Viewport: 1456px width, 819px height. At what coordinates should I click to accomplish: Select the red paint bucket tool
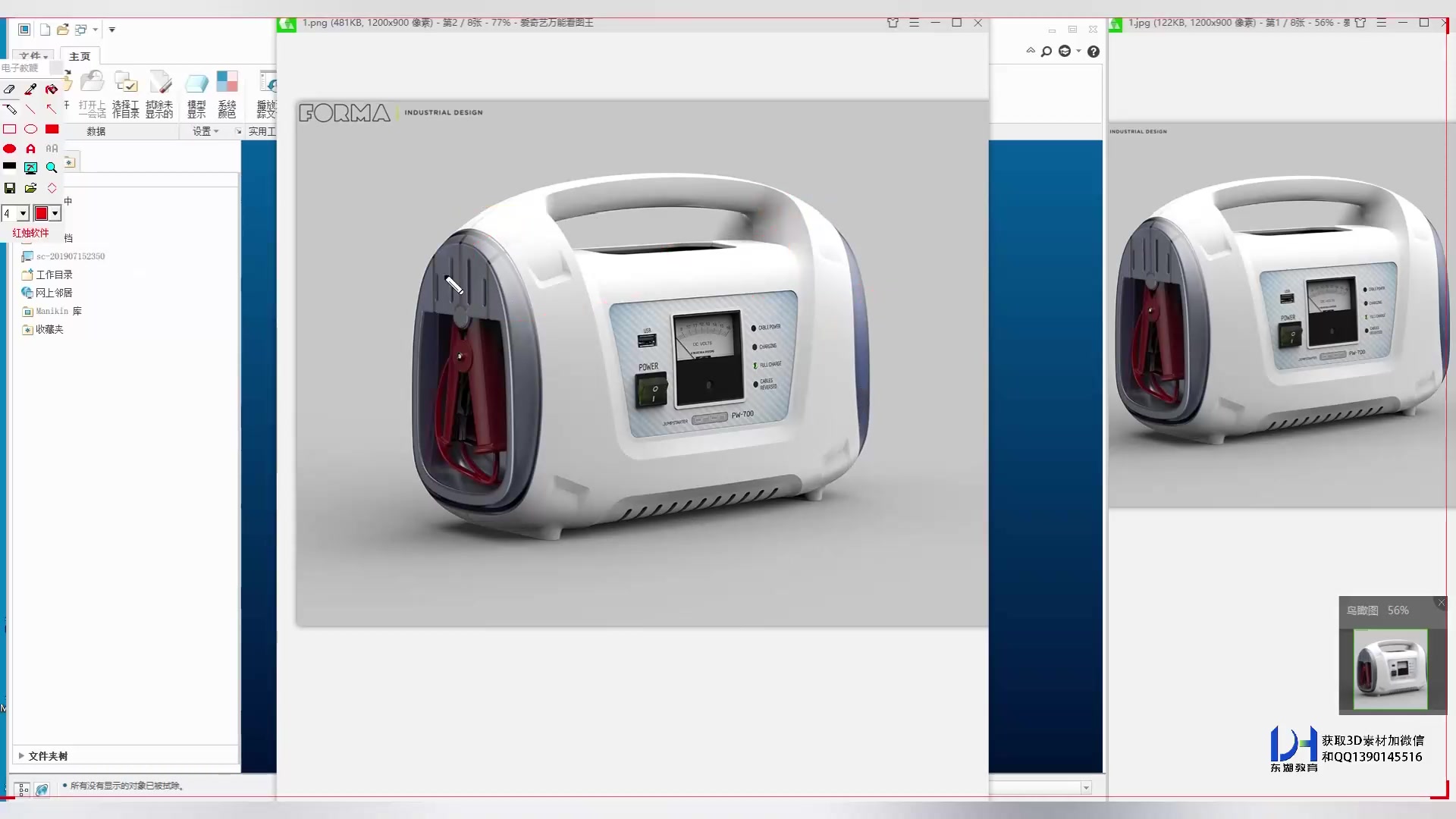(52, 89)
